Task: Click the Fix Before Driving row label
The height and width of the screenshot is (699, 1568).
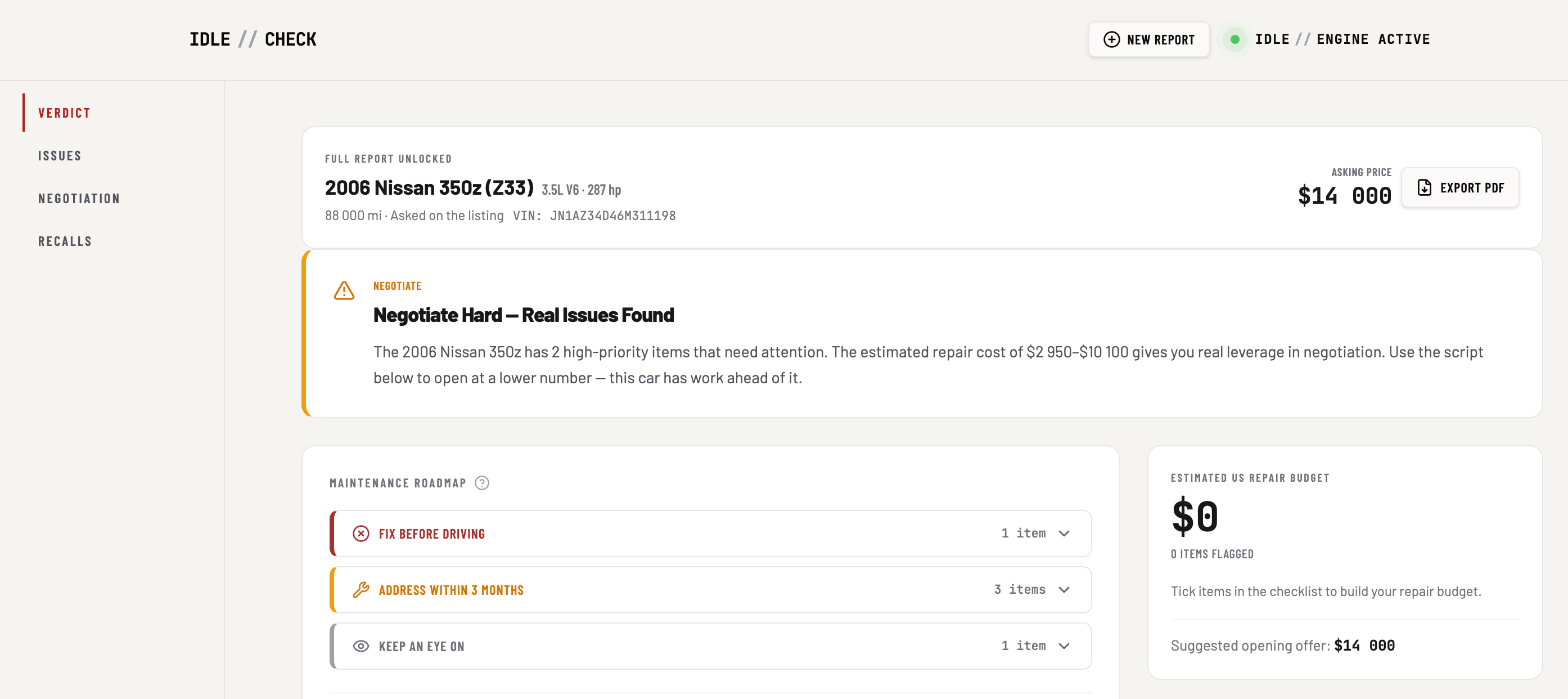Action: (x=431, y=534)
